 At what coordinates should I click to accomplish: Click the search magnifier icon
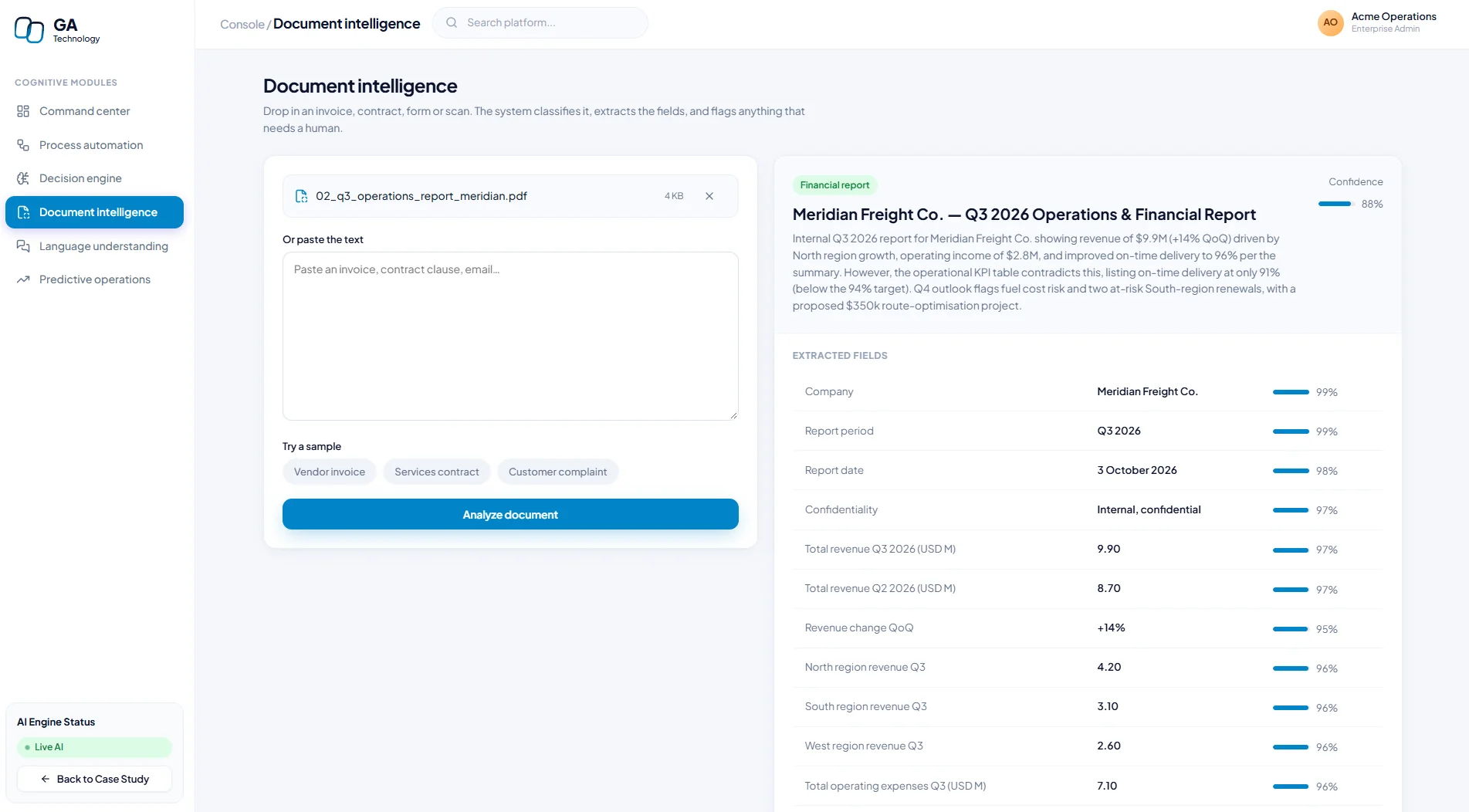coord(452,22)
